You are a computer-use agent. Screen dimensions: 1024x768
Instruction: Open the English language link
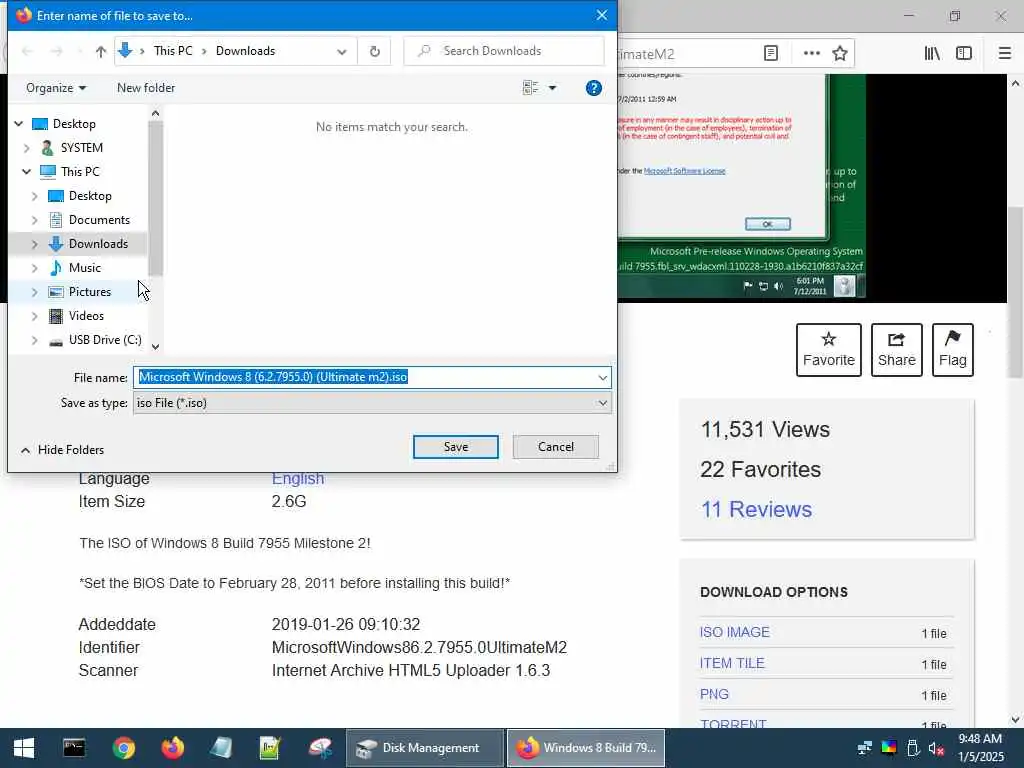[298, 479]
